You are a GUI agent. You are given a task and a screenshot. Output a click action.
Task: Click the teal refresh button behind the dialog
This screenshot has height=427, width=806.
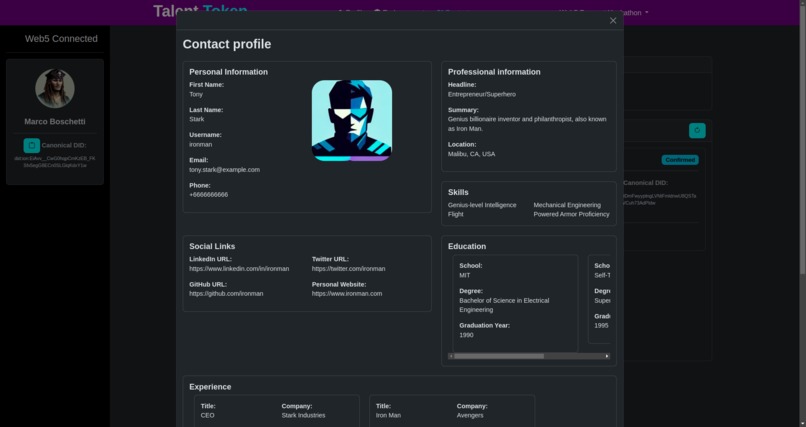[x=697, y=131]
